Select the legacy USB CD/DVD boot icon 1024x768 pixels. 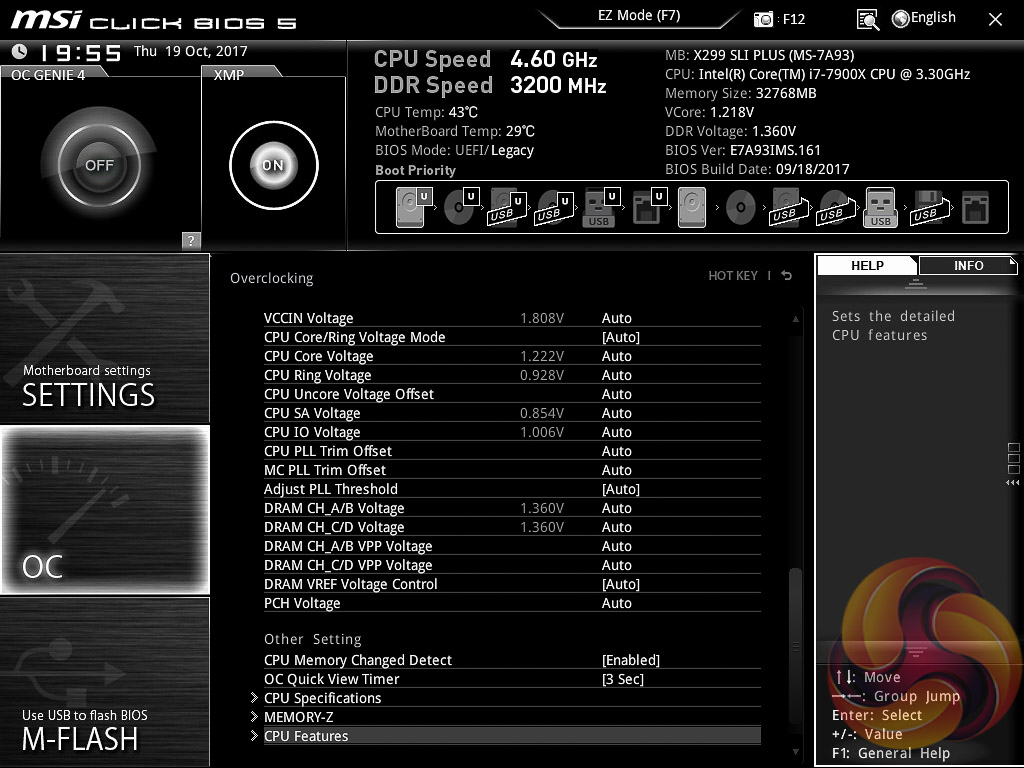click(x=835, y=208)
